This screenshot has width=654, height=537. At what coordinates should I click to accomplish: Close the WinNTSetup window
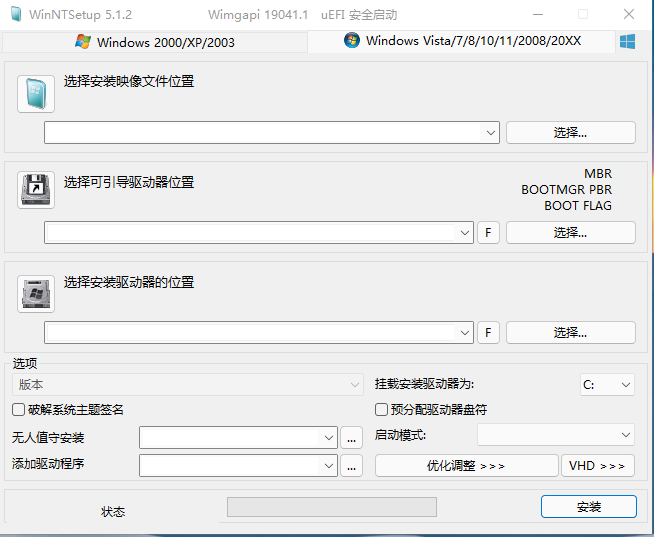[x=629, y=14]
